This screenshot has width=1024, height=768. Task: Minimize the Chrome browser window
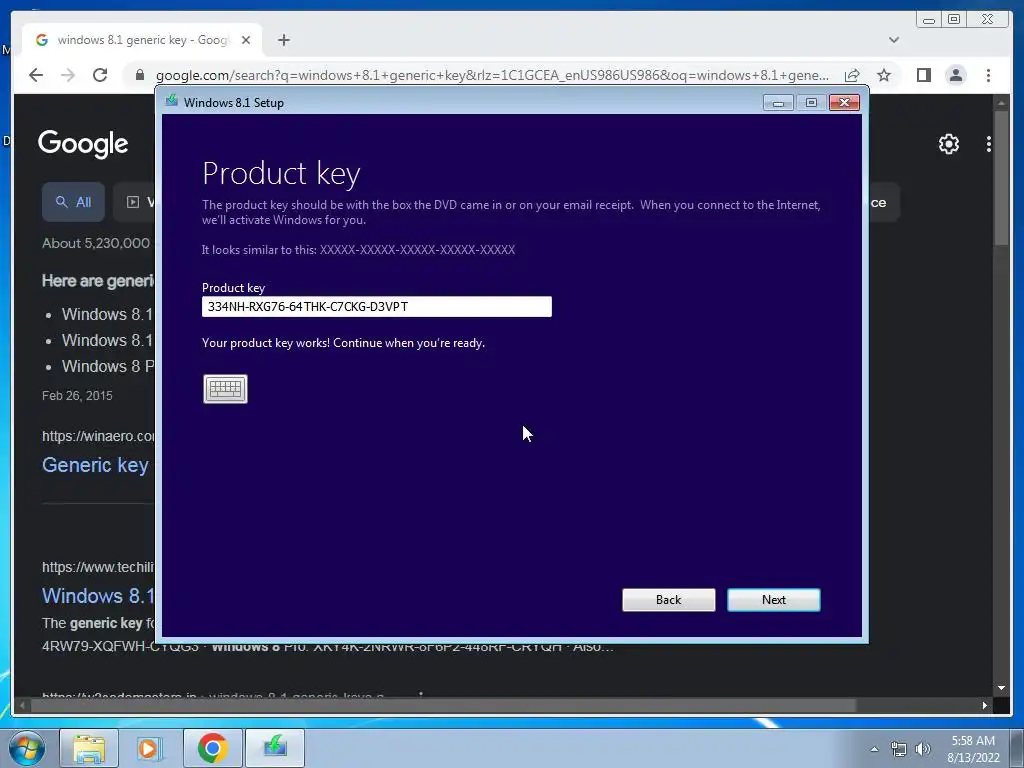(x=929, y=20)
